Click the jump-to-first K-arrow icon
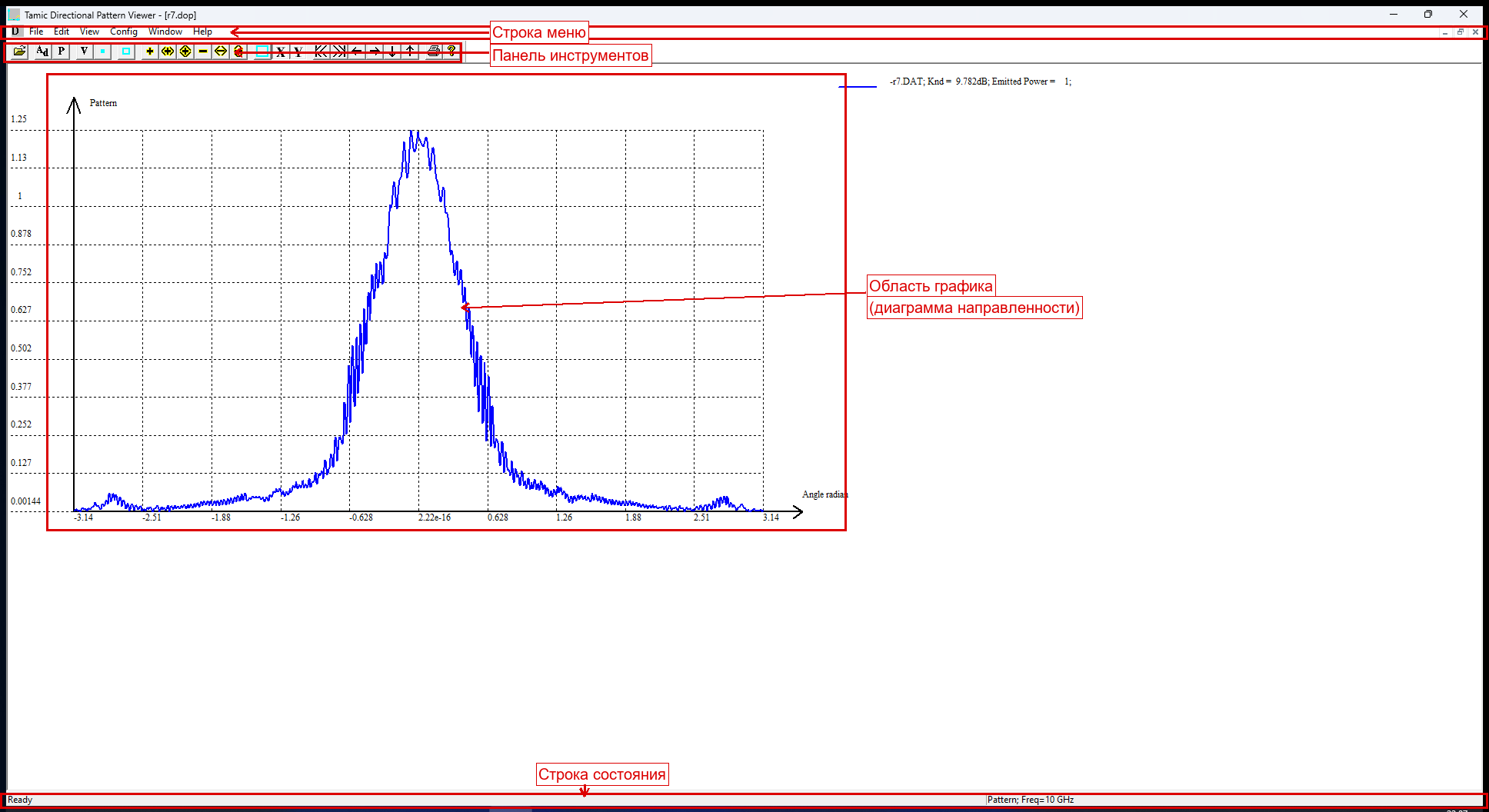 pos(321,52)
